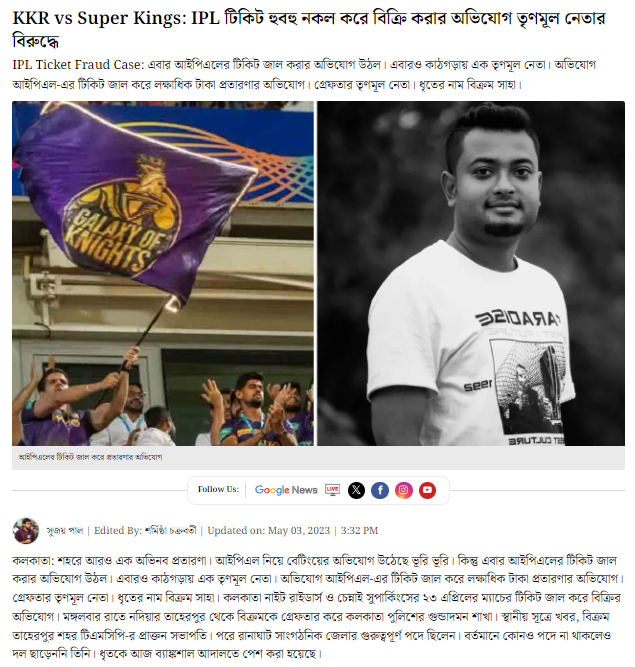Open the YouTube follow icon

[x=427, y=490]
